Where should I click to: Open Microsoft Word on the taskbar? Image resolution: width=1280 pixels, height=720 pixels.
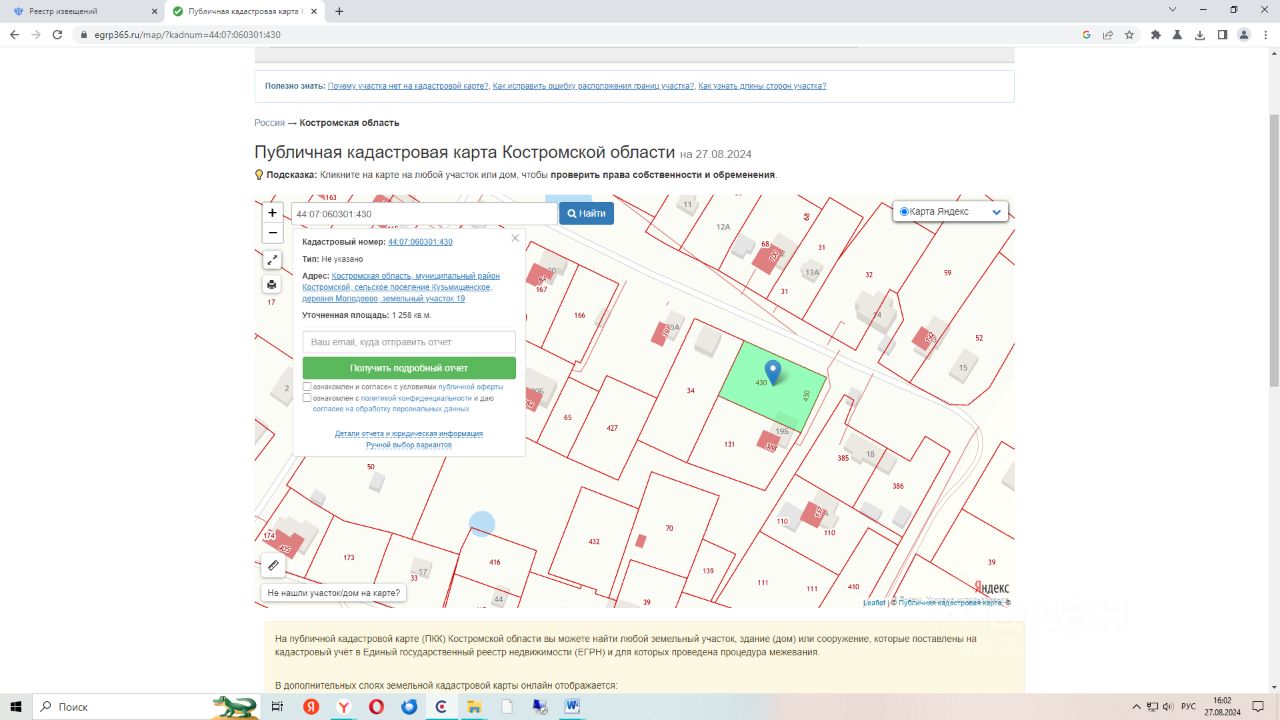[572, 706]
